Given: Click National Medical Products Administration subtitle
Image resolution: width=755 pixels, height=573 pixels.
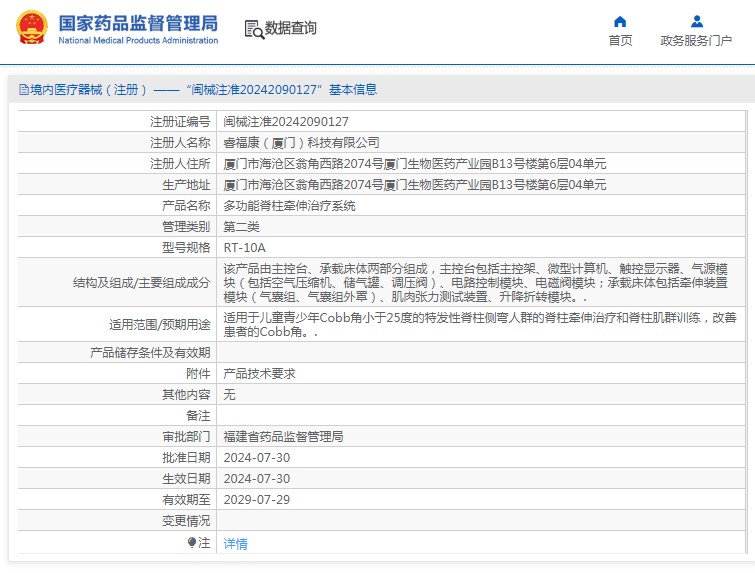Looking at the screenshot, I should 138,40.
